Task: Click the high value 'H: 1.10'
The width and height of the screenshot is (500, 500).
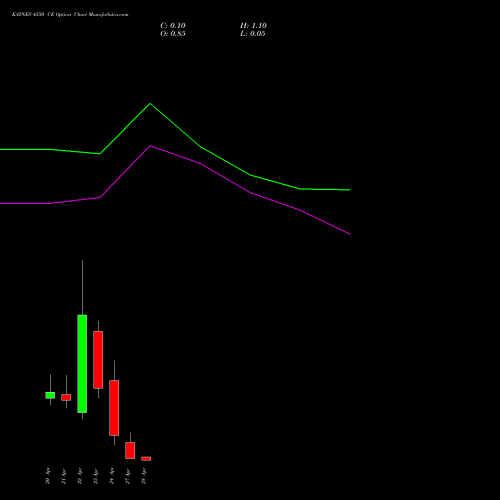Action: pos(253,26)
